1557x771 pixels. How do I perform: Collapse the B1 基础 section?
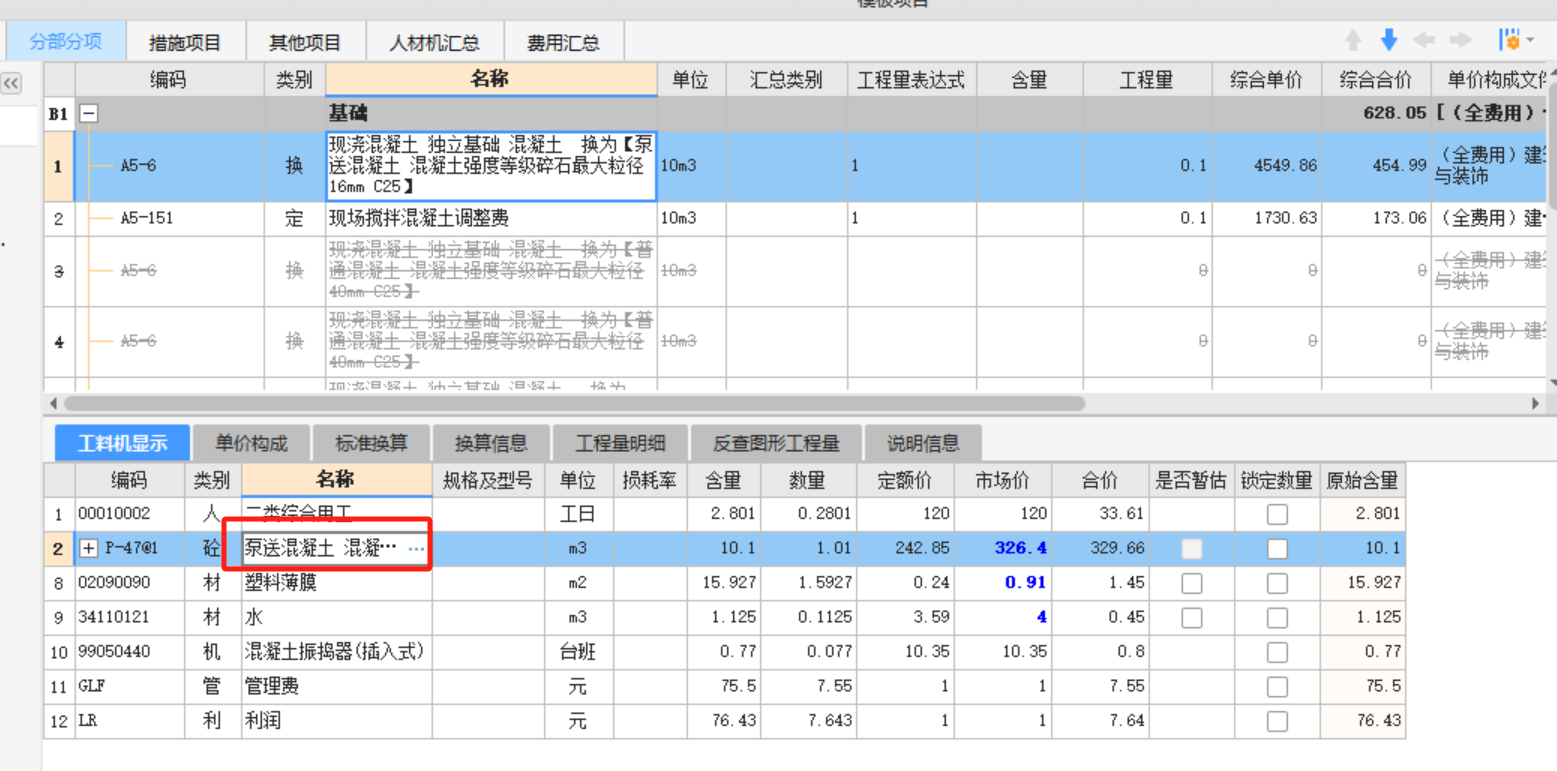[89, 114]
